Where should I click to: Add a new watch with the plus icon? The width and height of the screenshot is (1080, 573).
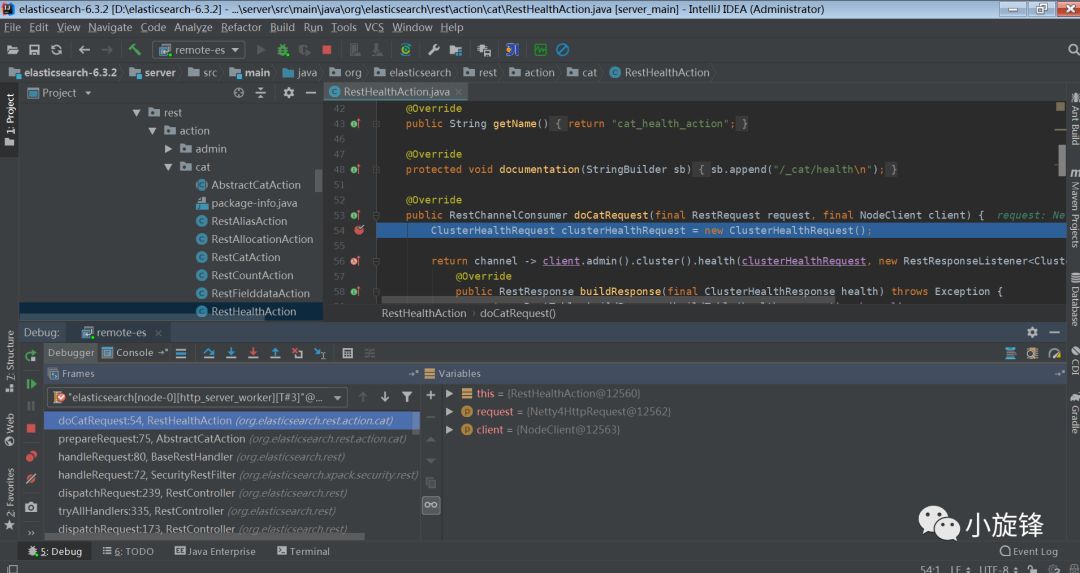(430, 395)
